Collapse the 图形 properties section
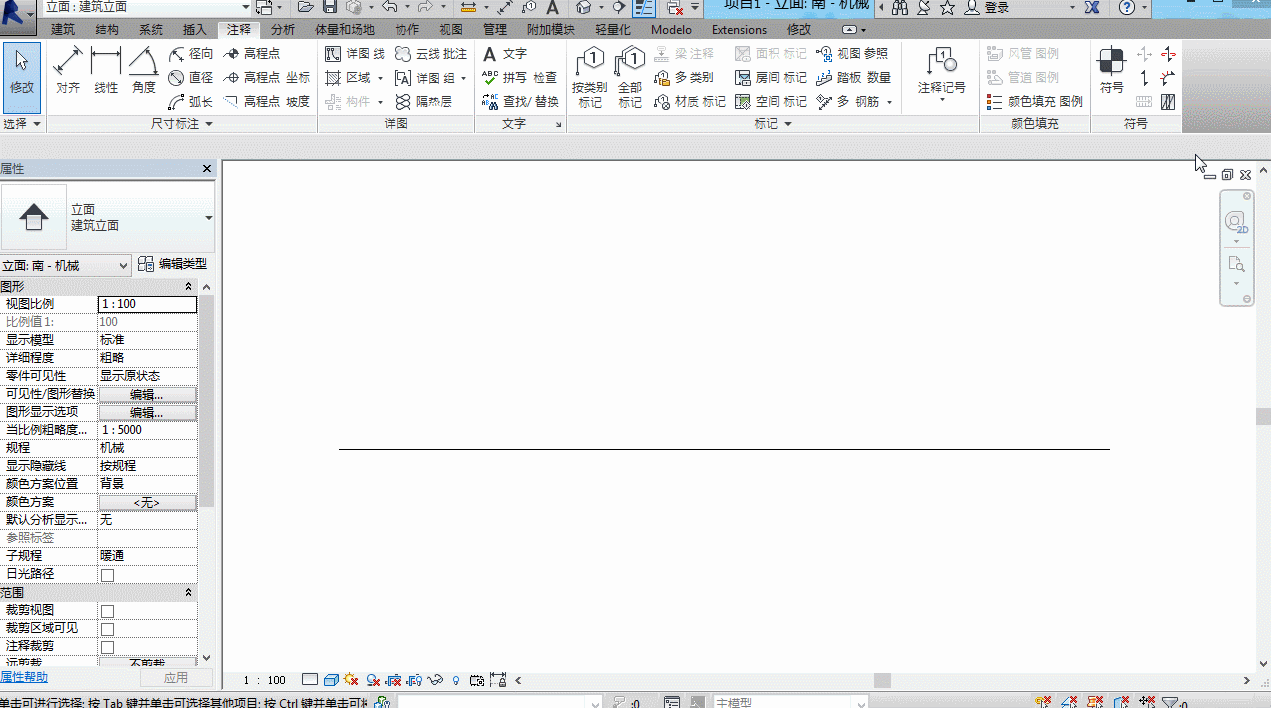1271x708 pixels. click(189, 286)
